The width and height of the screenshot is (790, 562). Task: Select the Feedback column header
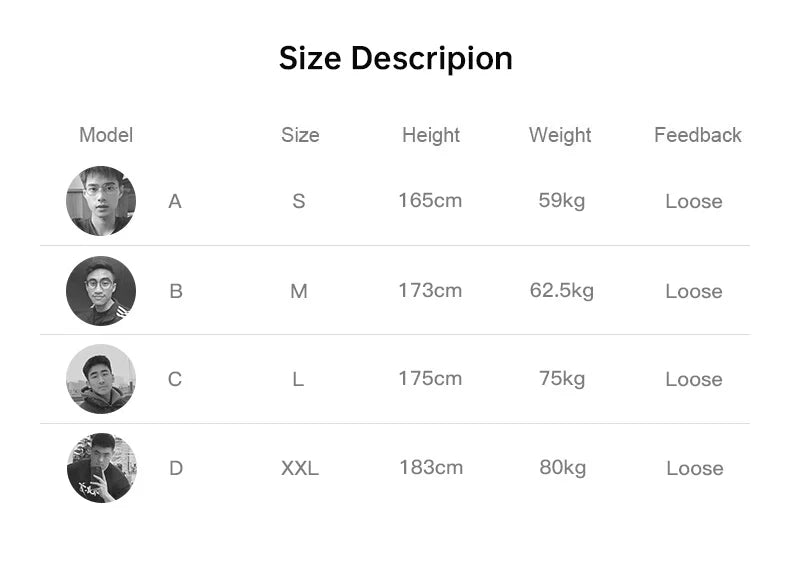pyautogui.click(x=698, y=135)
